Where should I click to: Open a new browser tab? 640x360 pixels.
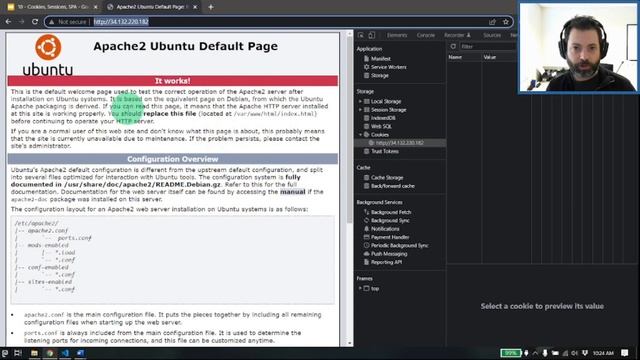point(211,7)
